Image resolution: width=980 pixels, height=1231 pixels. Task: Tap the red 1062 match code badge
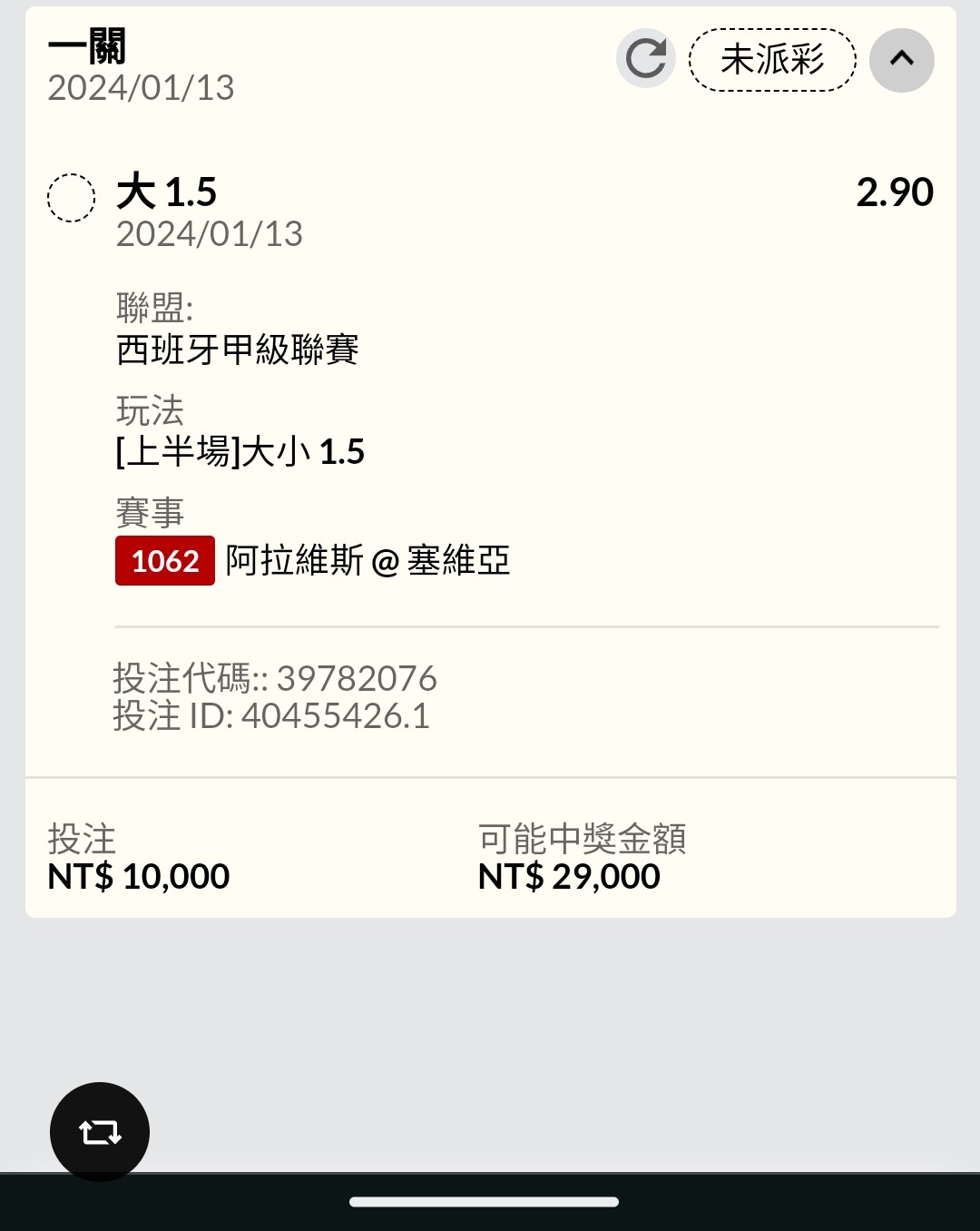click(x=165, y=561)
